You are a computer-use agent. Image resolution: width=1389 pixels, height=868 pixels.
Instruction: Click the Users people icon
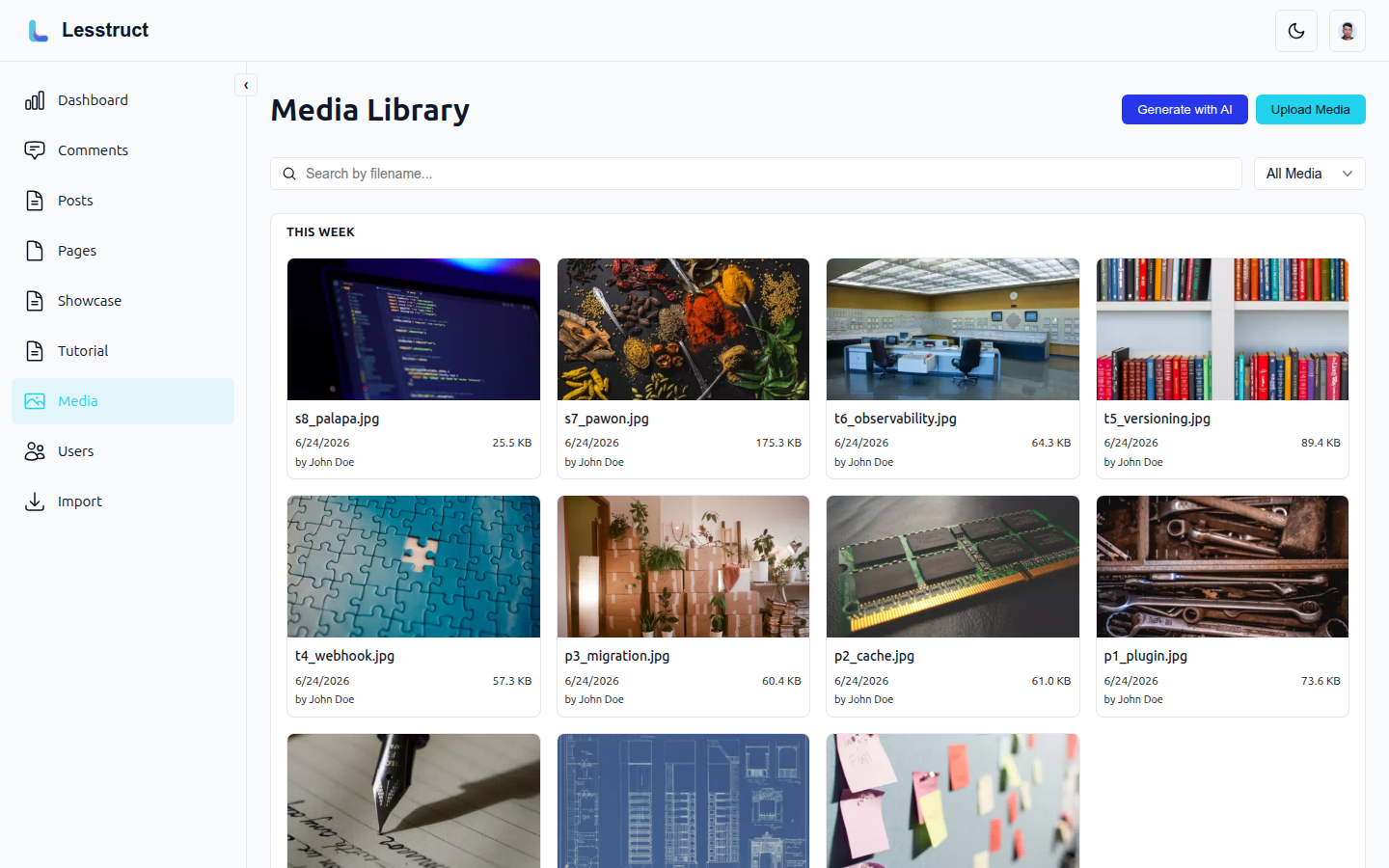pos(35,451)
